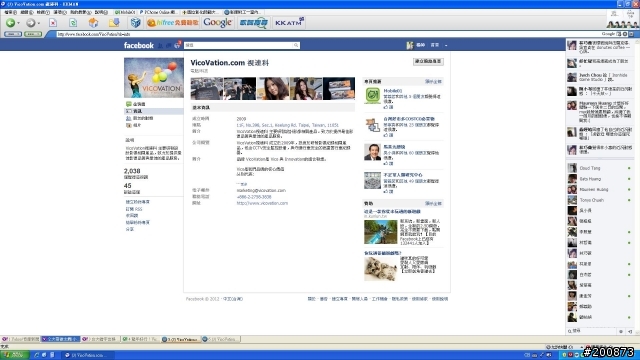This screenshot has width=640, height=360.
Task: Select the active VicoVation tab in bottom tab bar
Action: (180, 339)
